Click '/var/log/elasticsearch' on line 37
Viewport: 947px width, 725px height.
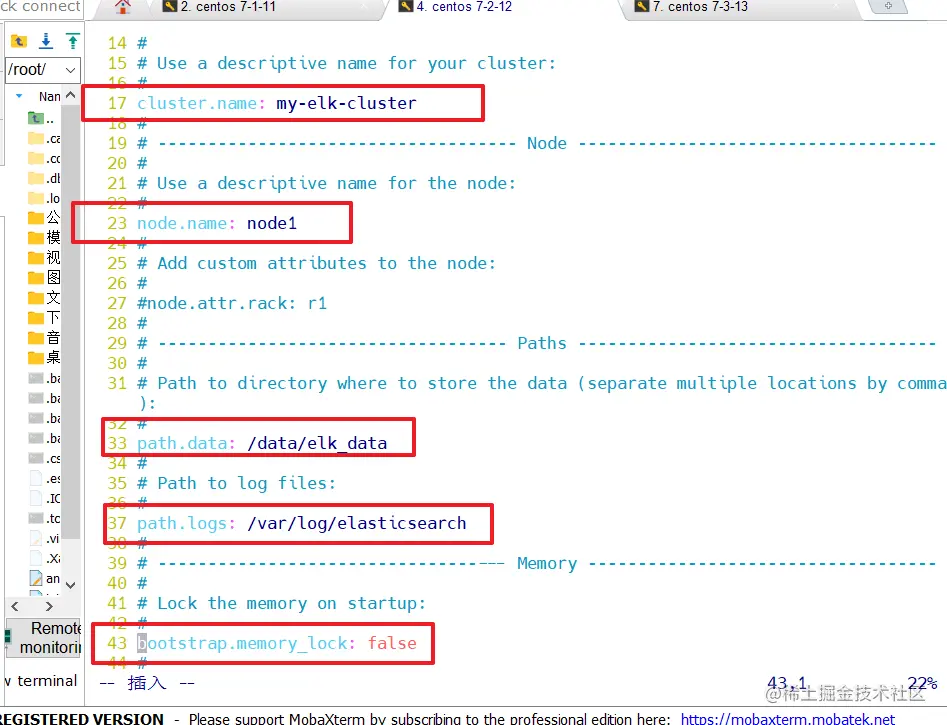356,523
